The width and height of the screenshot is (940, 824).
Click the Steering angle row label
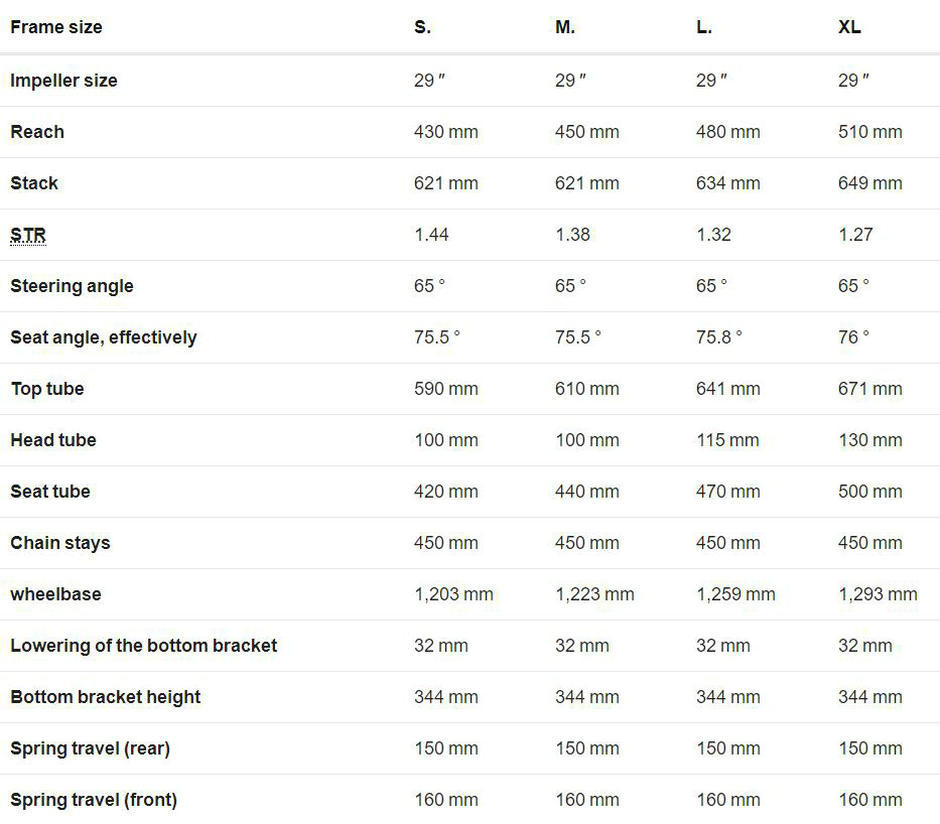pyautogui.click(x=72, y=286)
